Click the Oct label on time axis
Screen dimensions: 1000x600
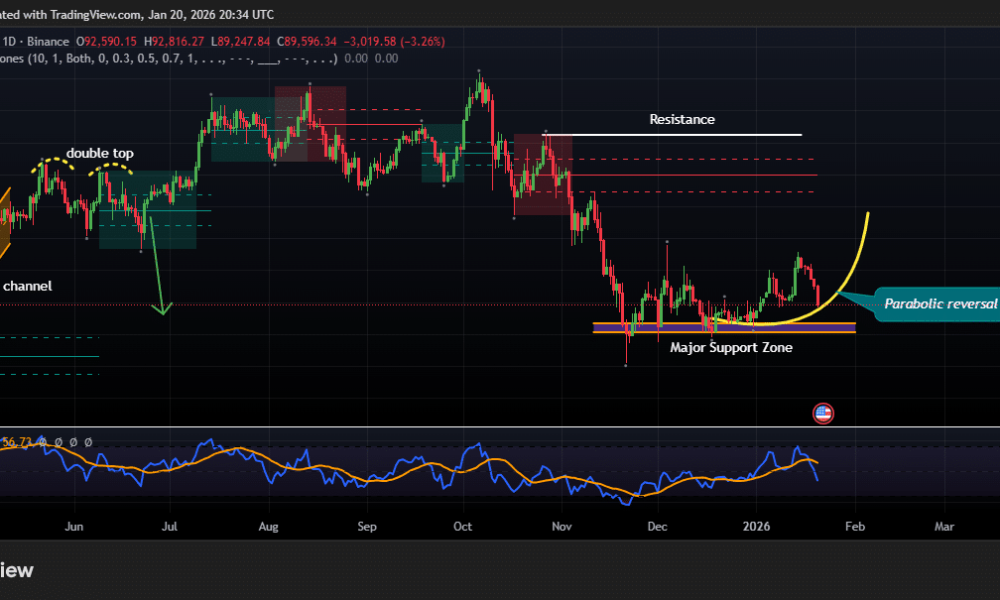point(462,524)
